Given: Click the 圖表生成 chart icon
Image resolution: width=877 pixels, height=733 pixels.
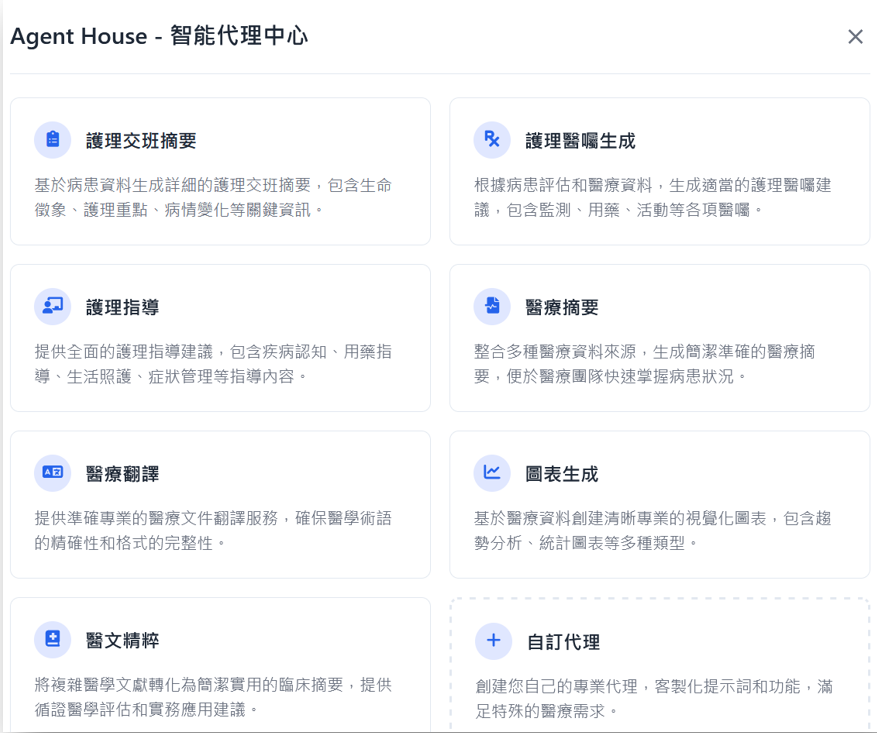Looking at the screenshot, I should click(492, 473).
